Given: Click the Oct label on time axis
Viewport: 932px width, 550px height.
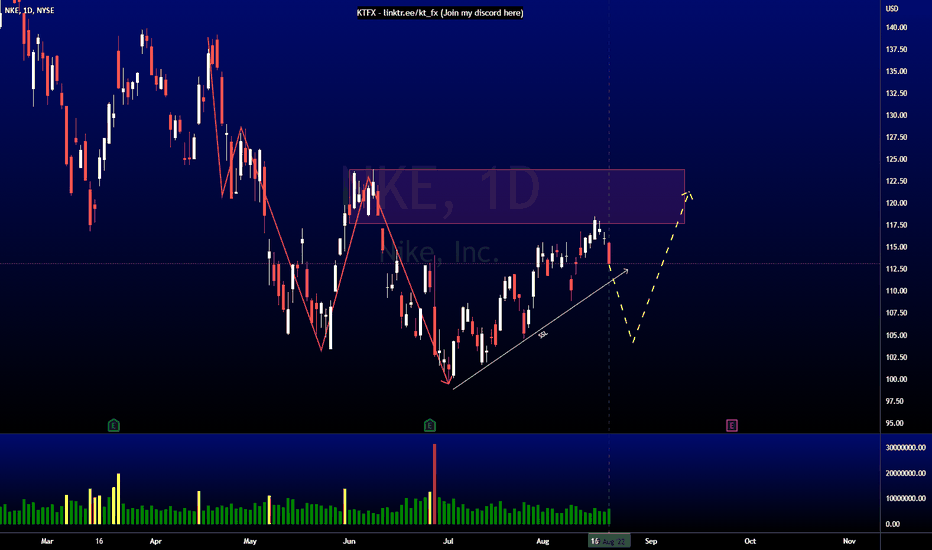Looking at the screenshot, I should click(750, 541).
